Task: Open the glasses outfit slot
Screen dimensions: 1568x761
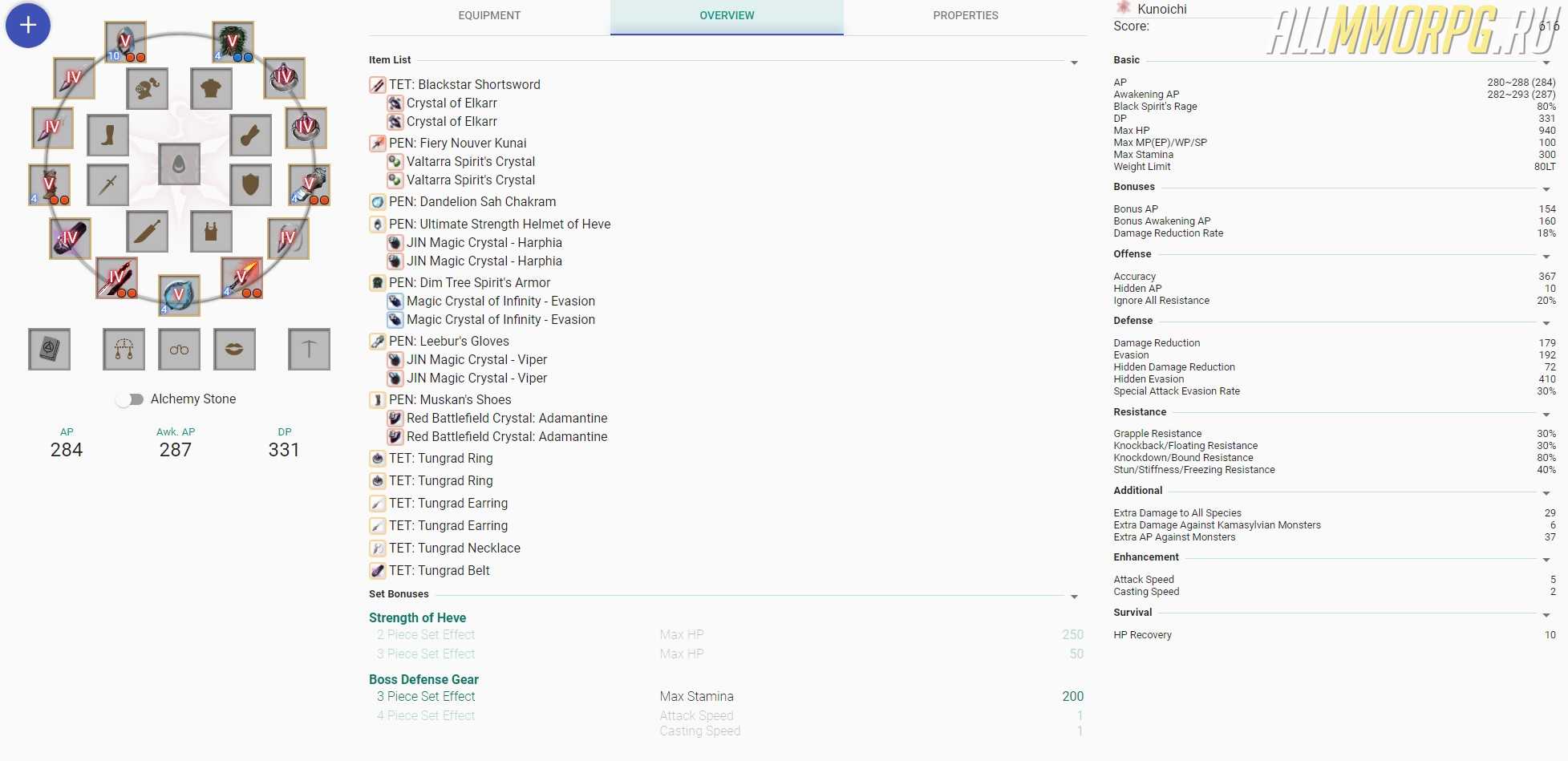Action: [x=179, y=349]
